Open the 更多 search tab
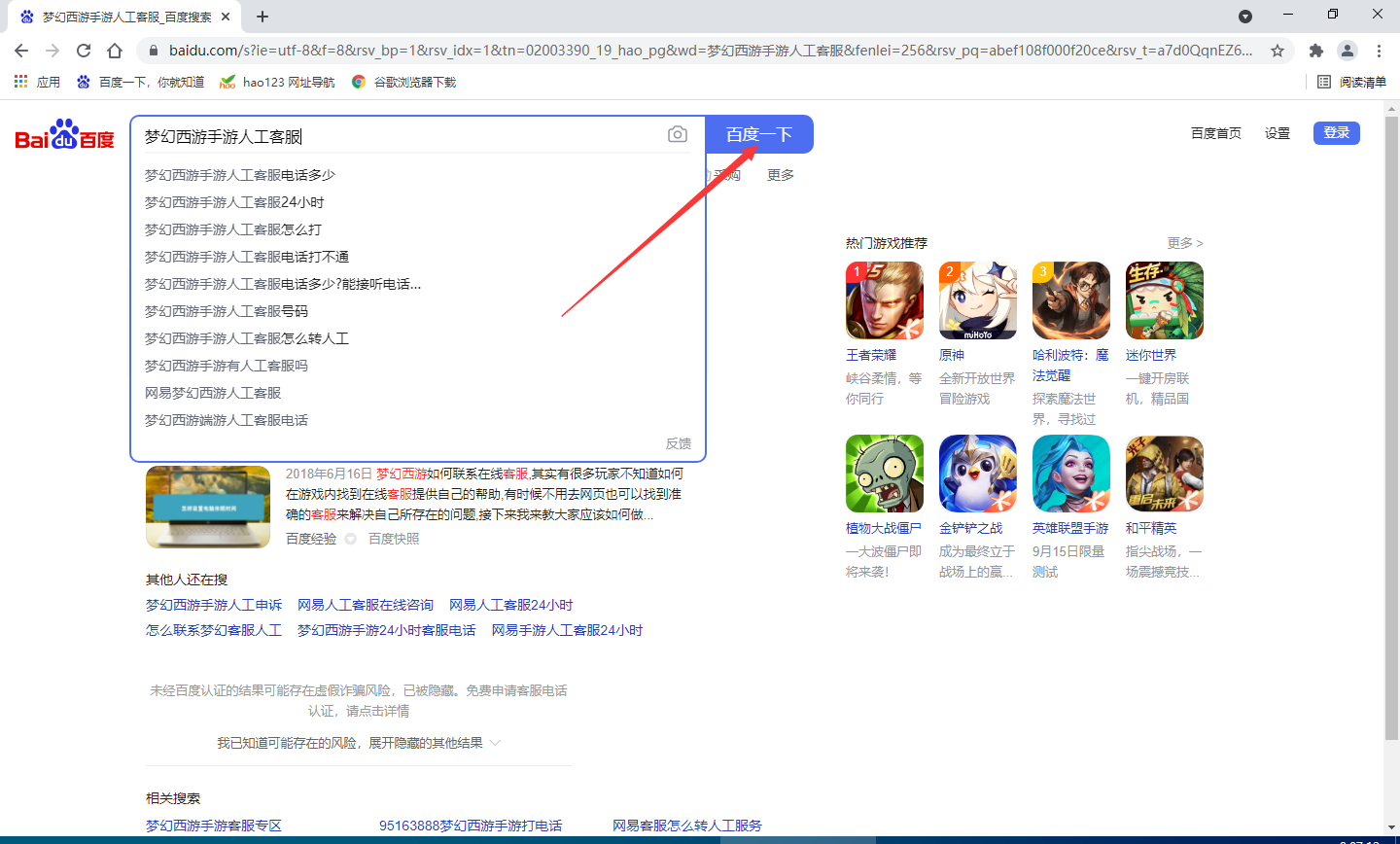The image size is (1400, 844). point(781,175)
